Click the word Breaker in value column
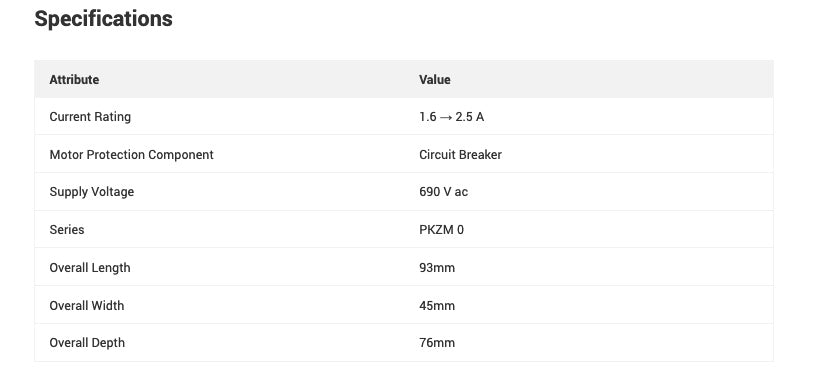Viewport: 828px width, 381px height. [x=480, y=155]
